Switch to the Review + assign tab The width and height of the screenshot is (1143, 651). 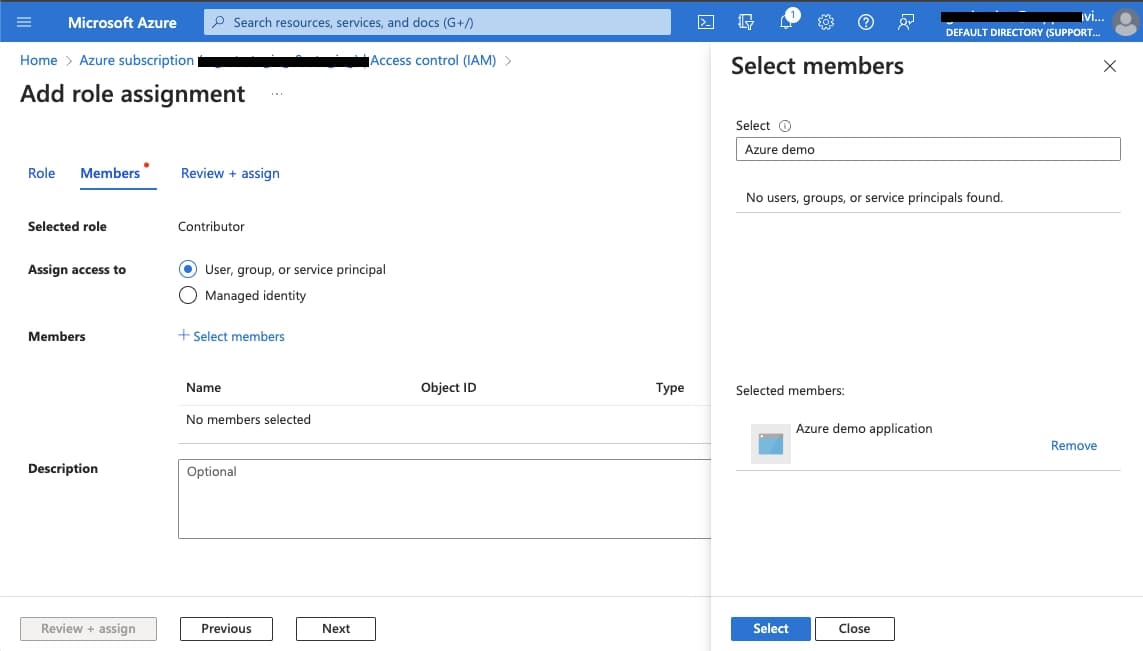click(x=230, y=173)
